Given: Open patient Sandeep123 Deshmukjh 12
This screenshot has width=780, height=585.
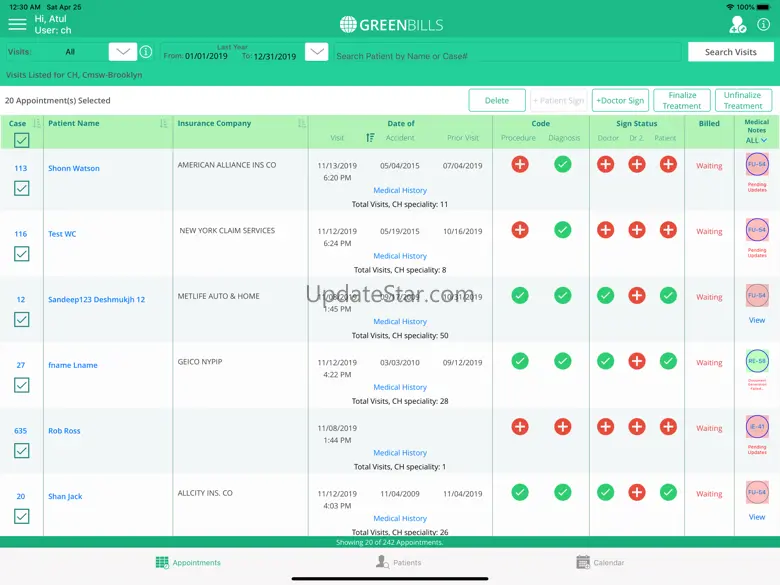Looking at the screenshot, I should [x=97, y=299].
